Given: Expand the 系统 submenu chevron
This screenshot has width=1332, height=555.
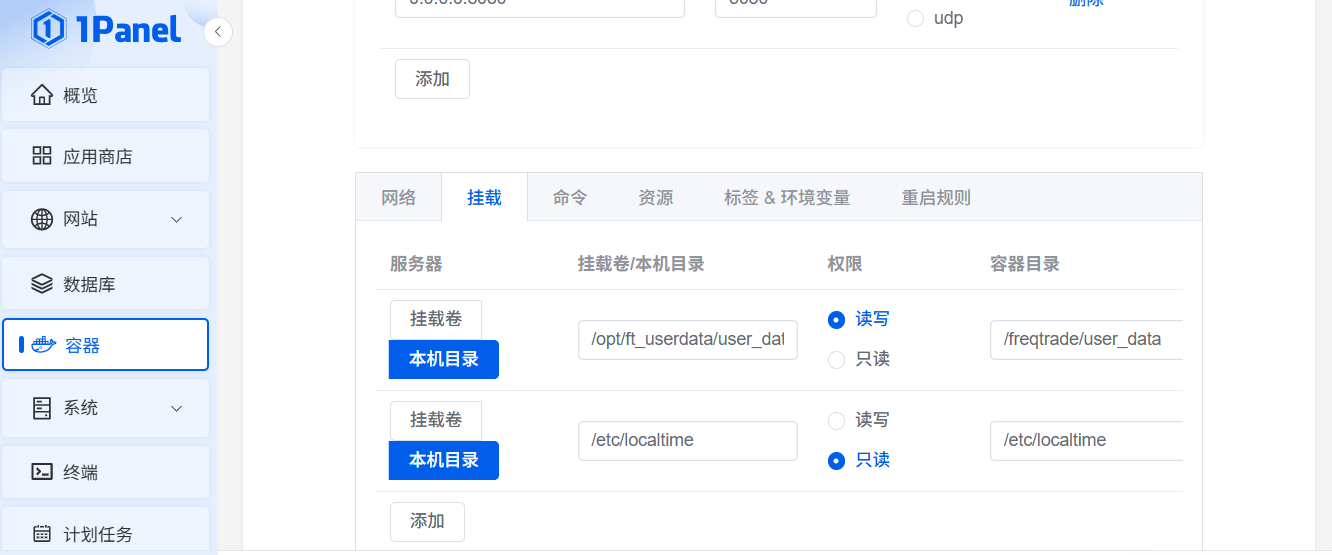Looking at the screenshot, I should click(177, 408).
